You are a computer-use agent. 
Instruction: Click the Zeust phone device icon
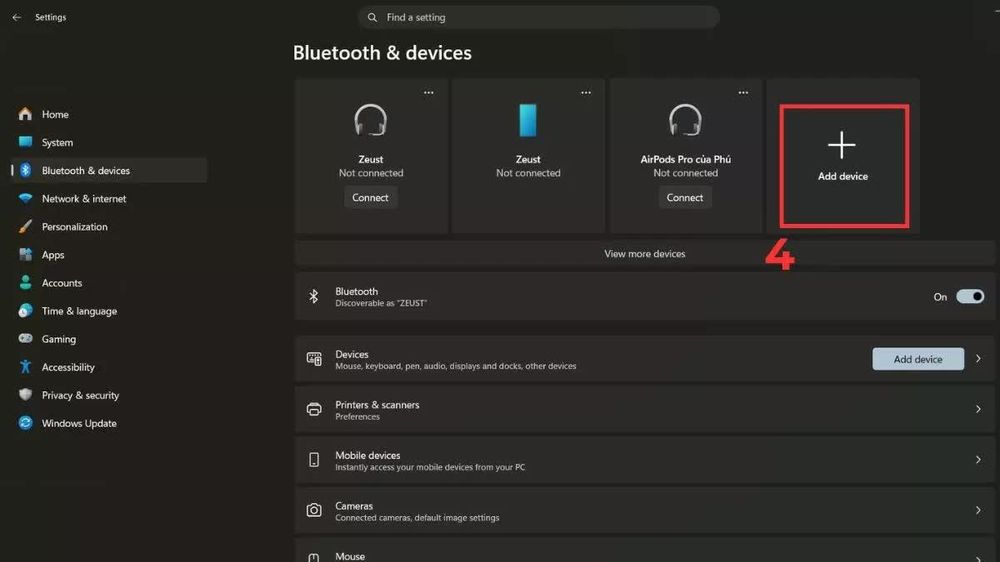click(528, 121)
